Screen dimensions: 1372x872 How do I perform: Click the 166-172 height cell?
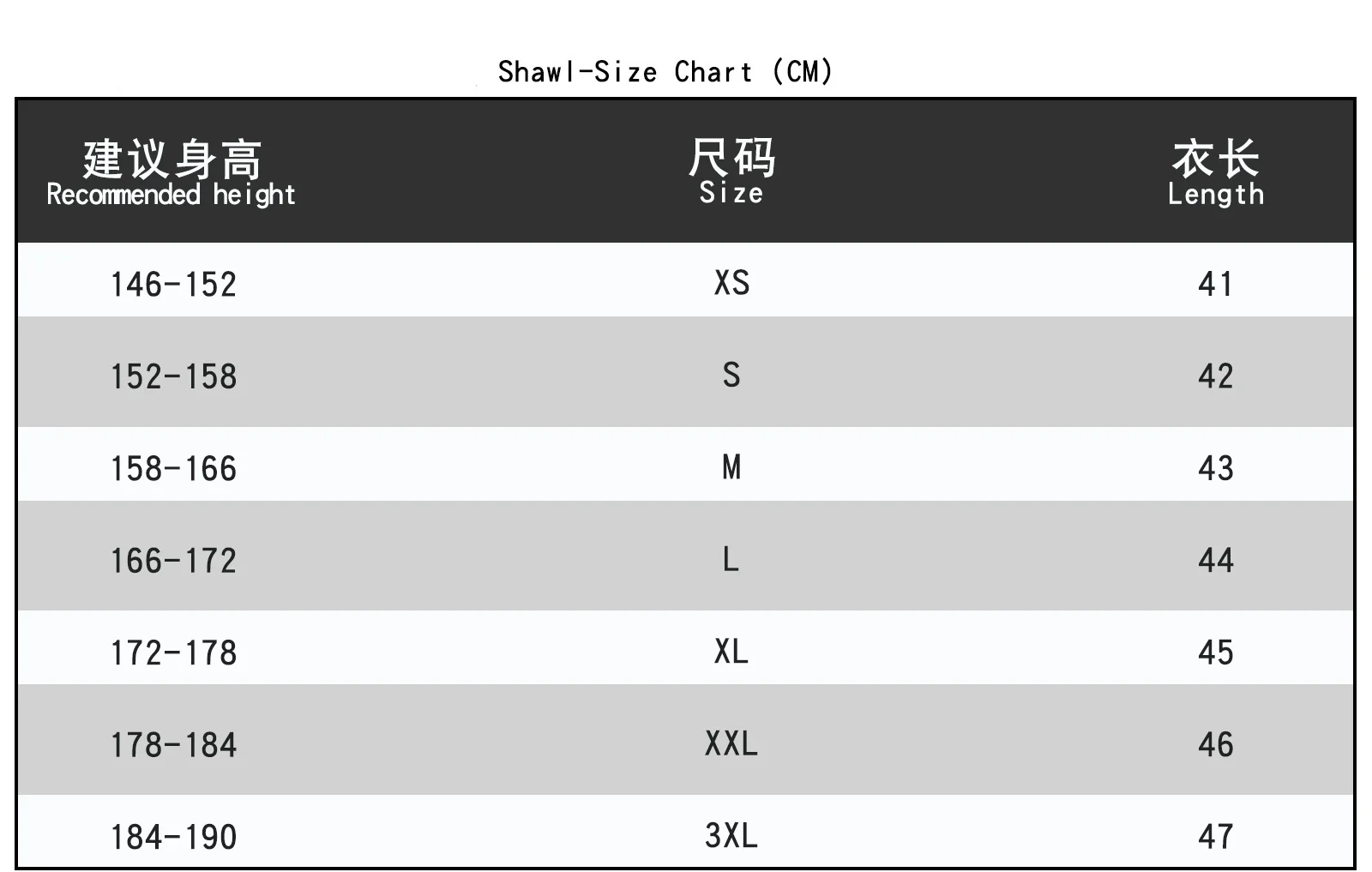click(x=173, y=561)
